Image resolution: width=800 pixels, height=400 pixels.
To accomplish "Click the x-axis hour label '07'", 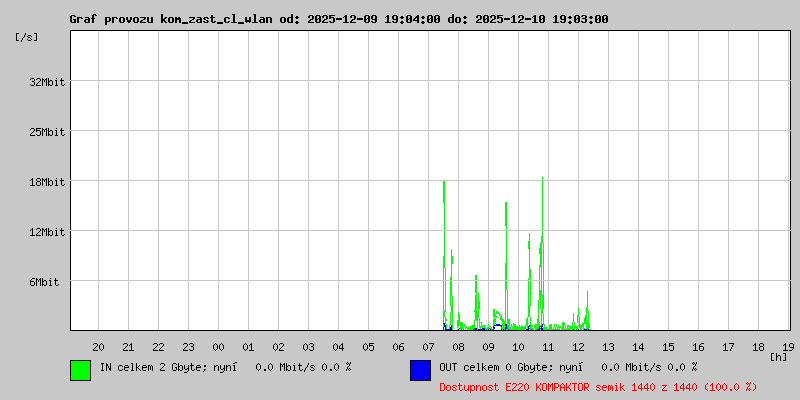I will (429, 347).
